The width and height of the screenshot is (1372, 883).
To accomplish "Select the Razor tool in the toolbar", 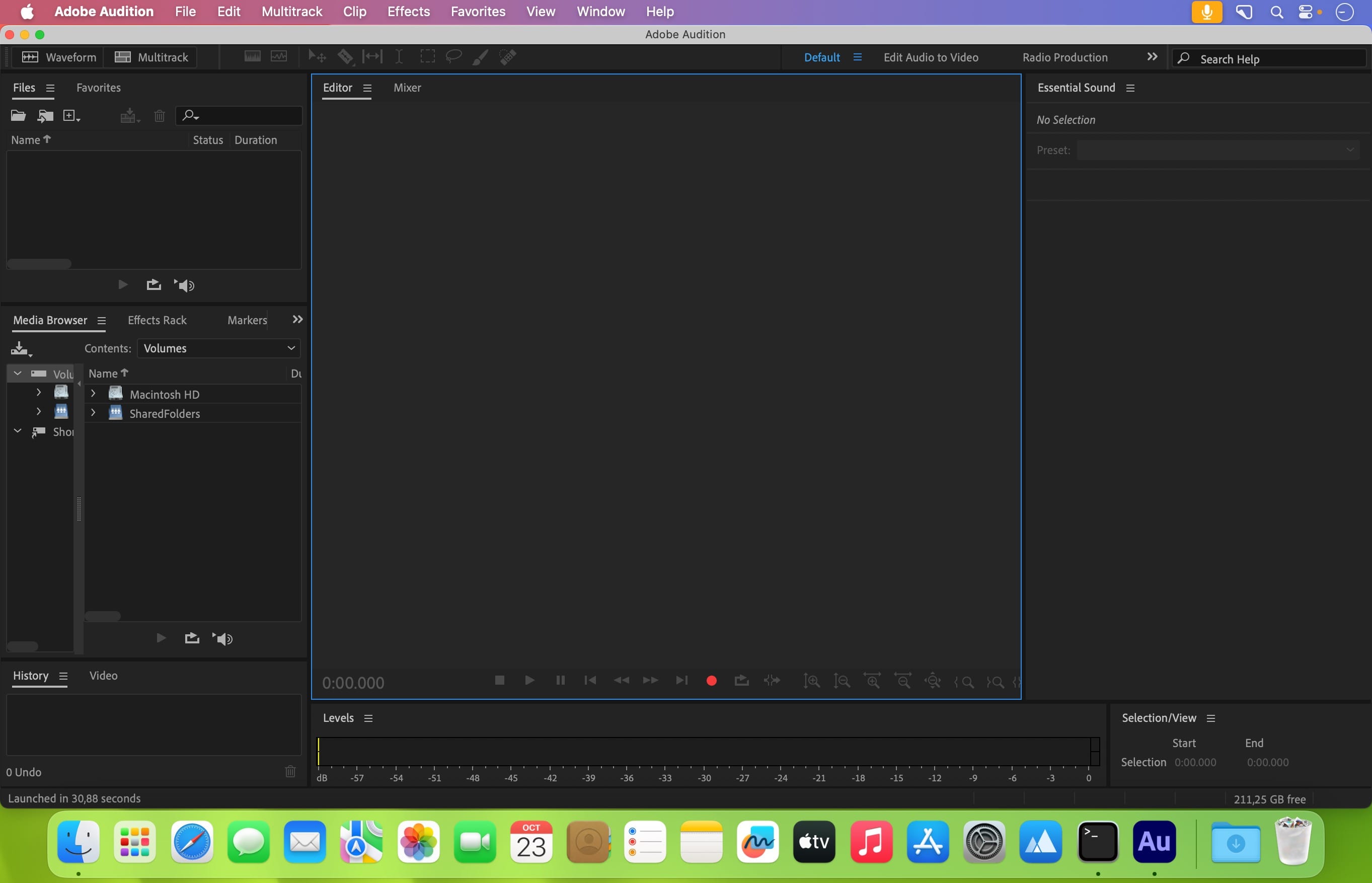I will click(345, 57).
